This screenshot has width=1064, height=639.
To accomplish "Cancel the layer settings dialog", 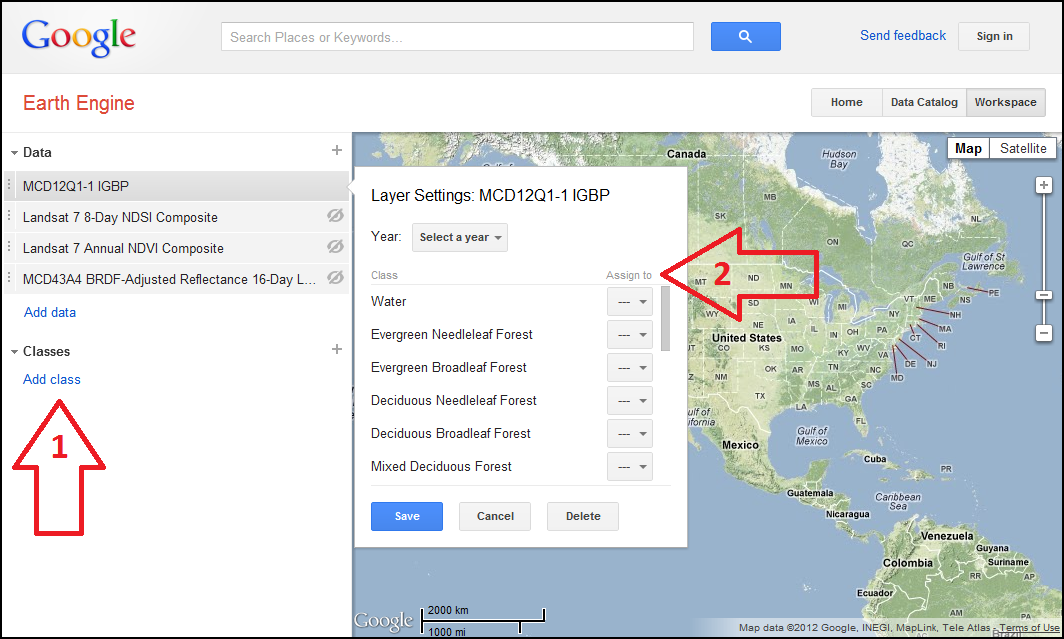I will (495, 516).
